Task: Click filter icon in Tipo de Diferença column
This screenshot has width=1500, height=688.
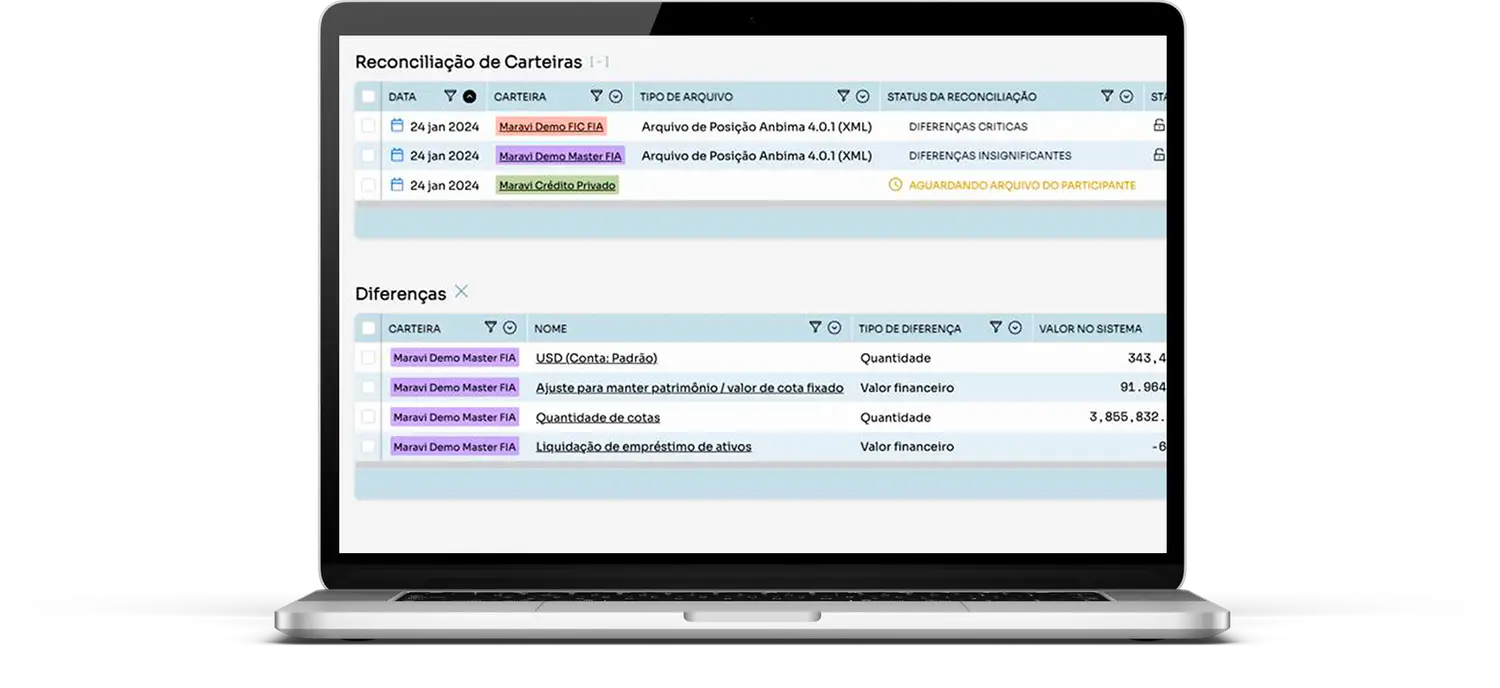Action: point(995,328)
